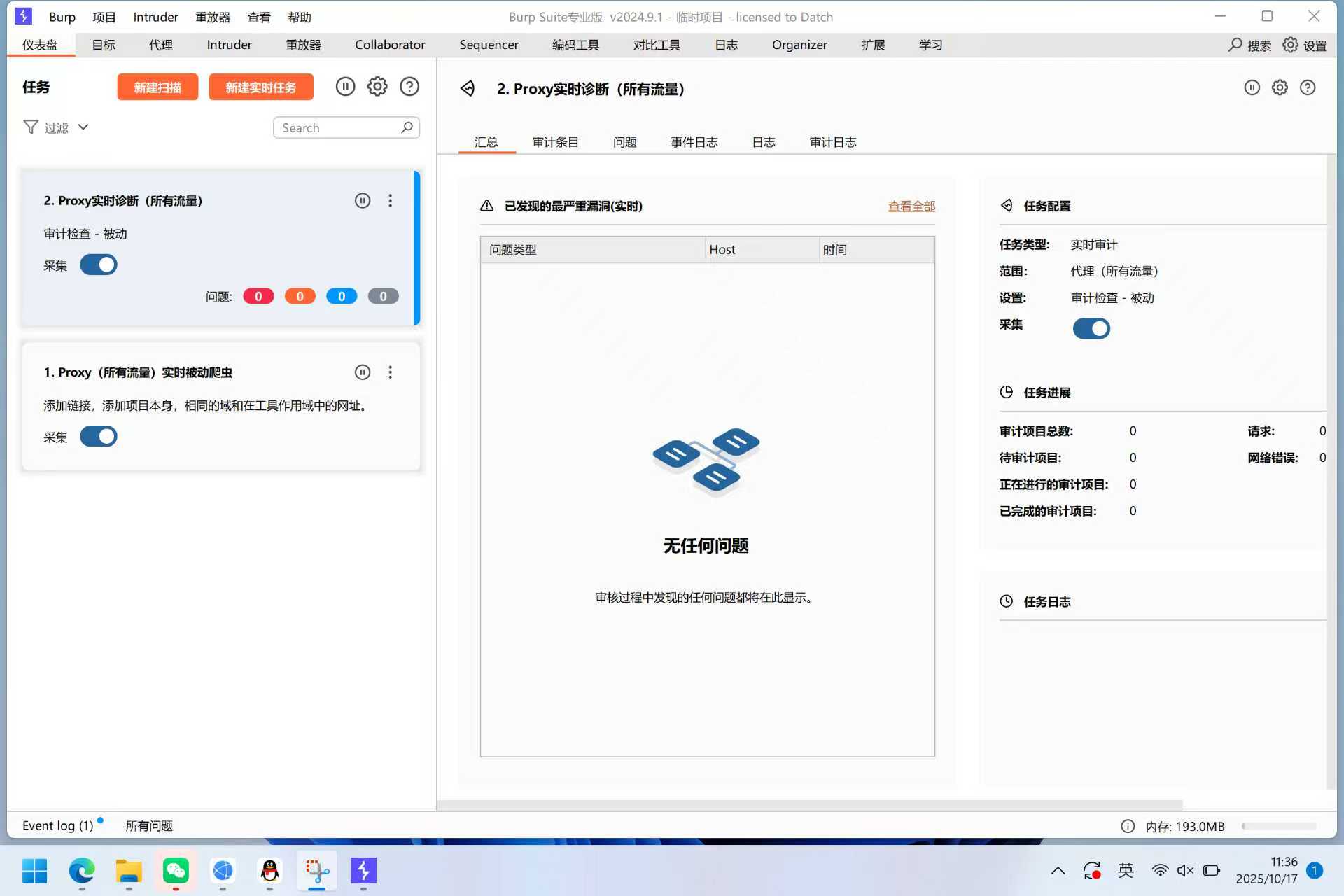
Task: Open the detail panel settings gear
Action: point(1280,87)
